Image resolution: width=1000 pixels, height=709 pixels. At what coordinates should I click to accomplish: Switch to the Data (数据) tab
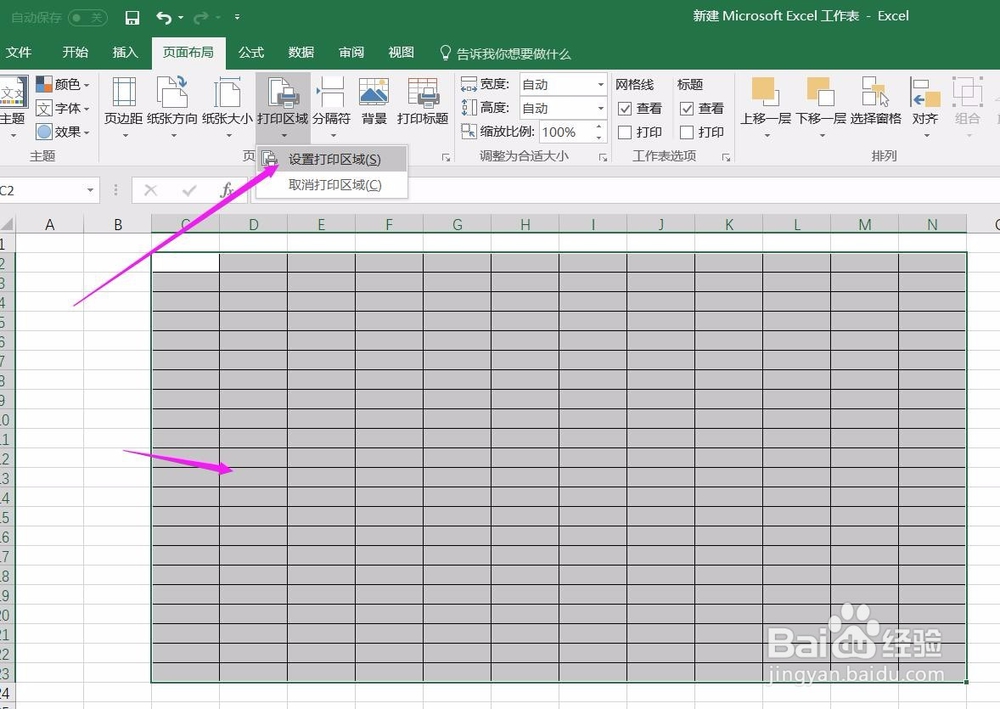(x=300, y=52)
